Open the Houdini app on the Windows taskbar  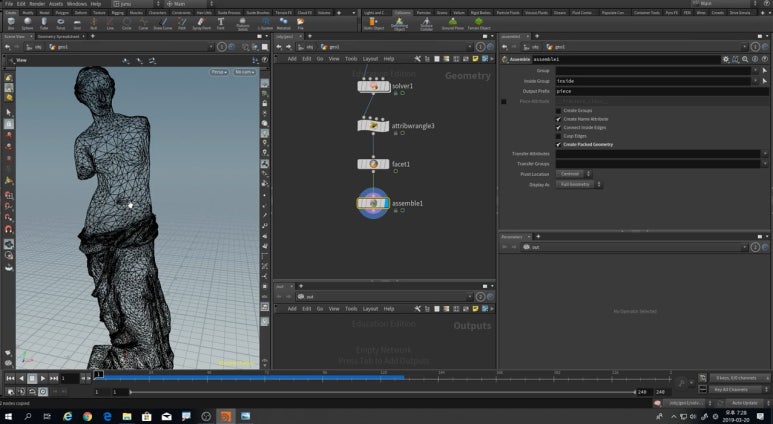tap(225, 417)
